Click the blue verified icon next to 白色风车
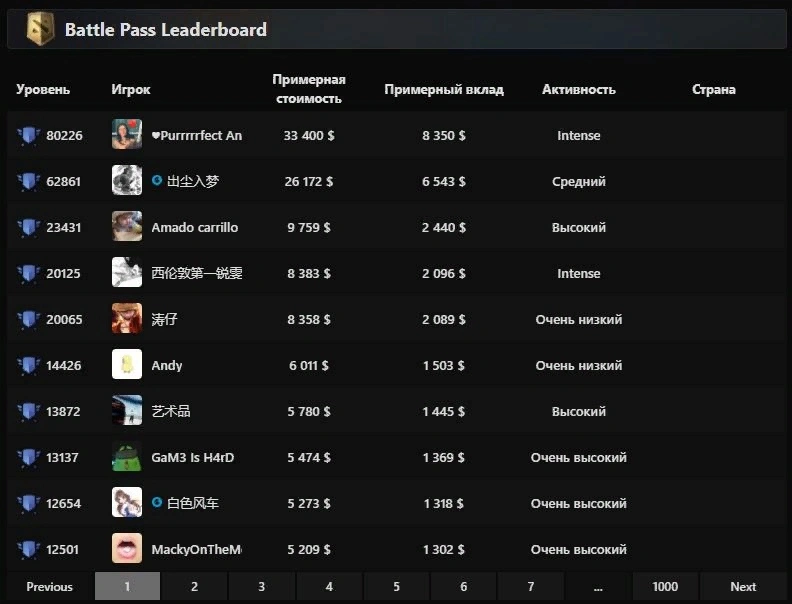 pyautogui.click(x=157, y=502)
